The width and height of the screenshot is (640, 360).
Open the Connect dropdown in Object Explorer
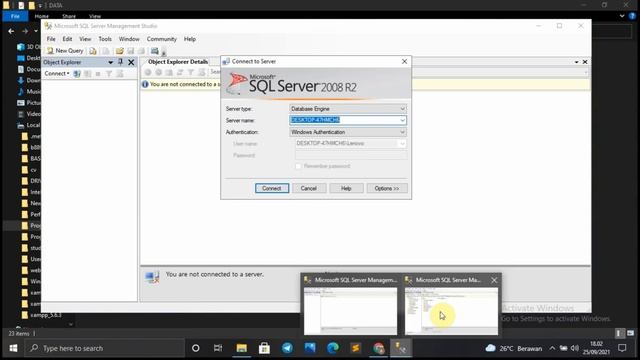click(57, 73)
